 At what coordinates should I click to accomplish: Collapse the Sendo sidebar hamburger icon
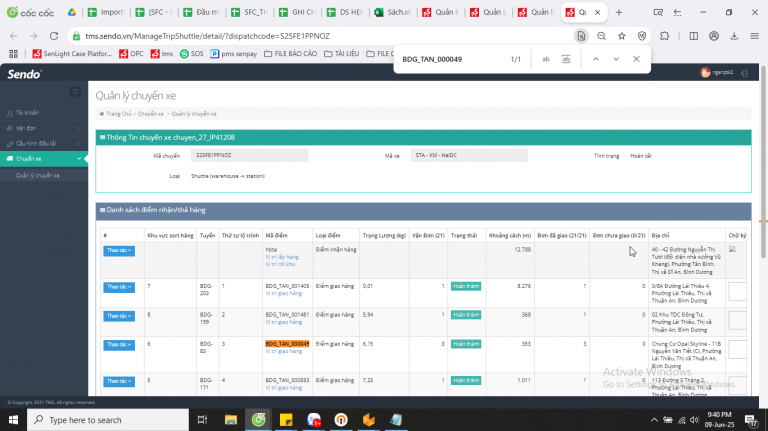(x=75, y=92)
